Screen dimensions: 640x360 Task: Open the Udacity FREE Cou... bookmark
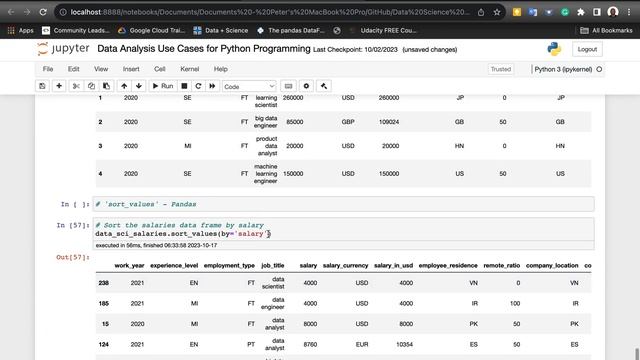pyautogui.click(x=382, y=30)
